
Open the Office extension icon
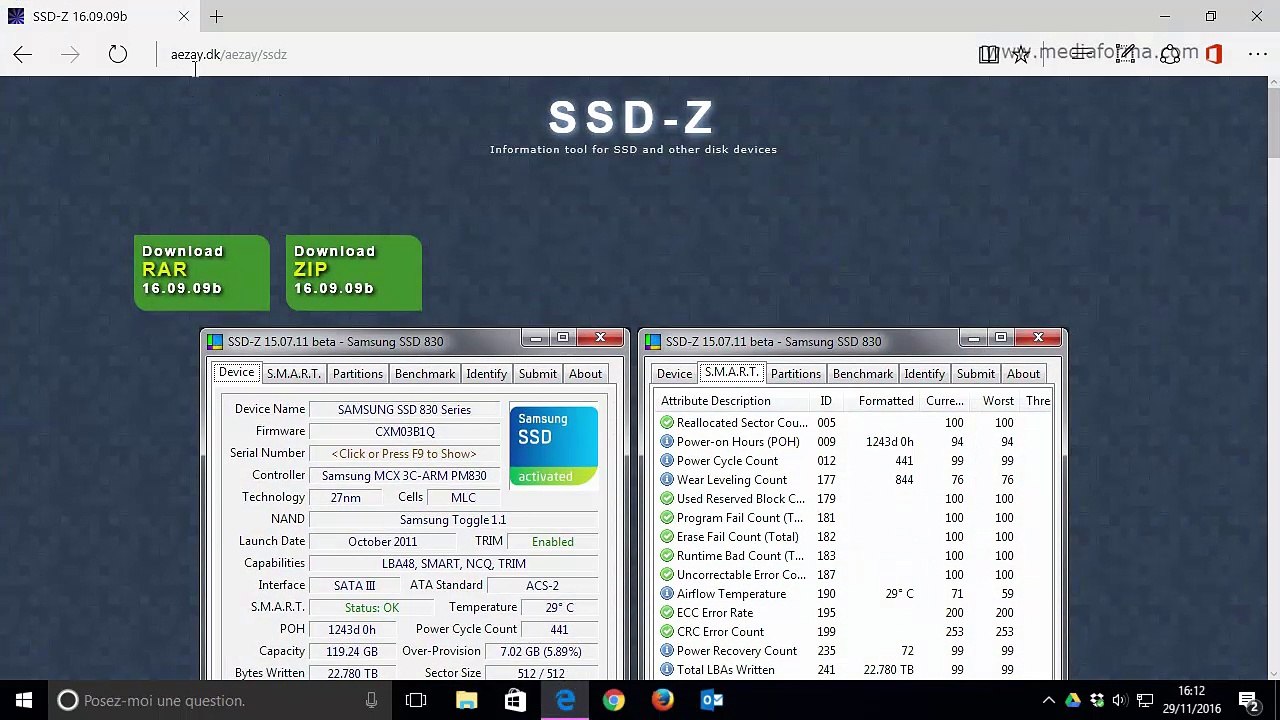(x=1214, y=55)
